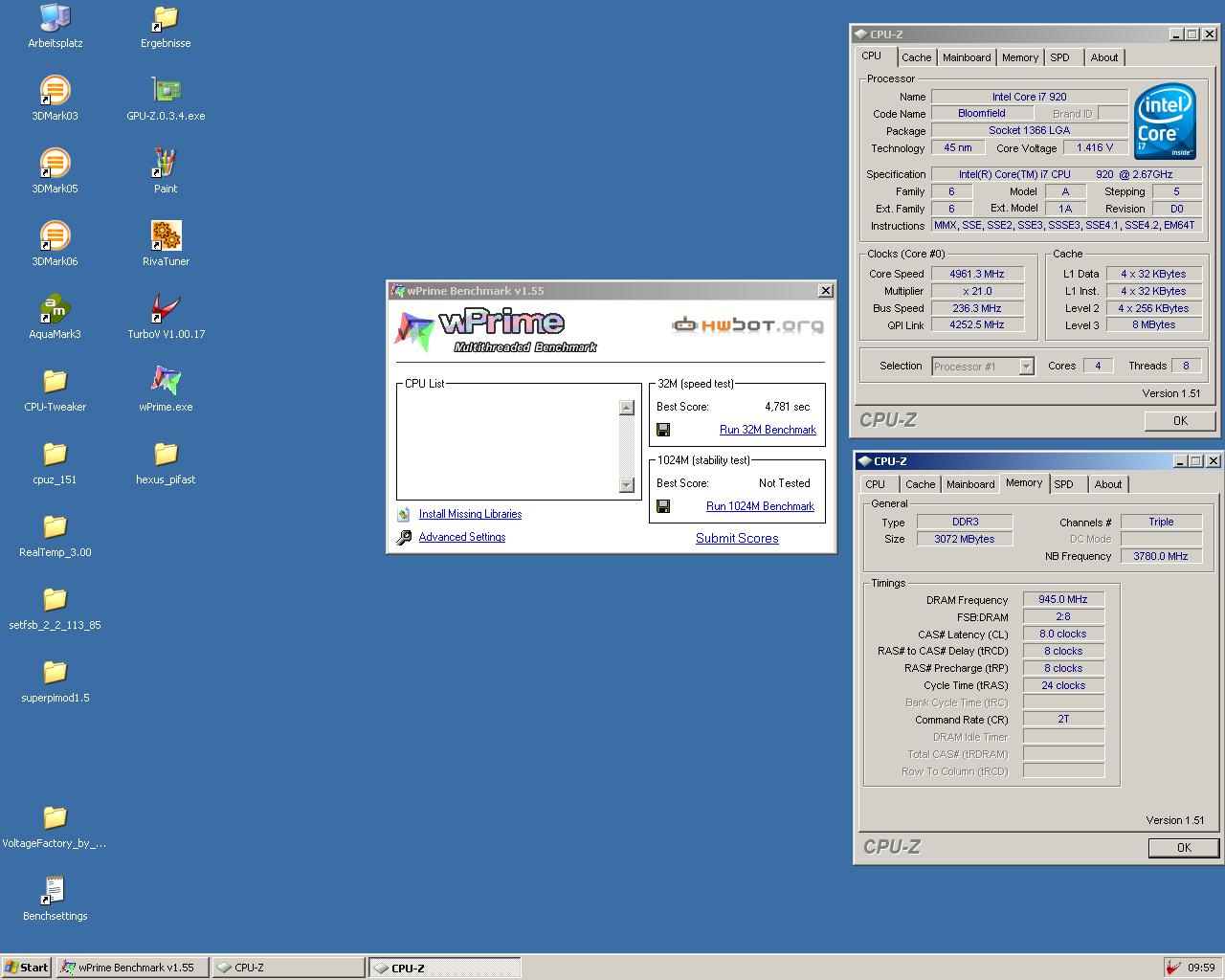Select the active CPU-Z taskbar button
Image resolution: width=1225 pixels, height=980 pixels.
click(445, 968)
